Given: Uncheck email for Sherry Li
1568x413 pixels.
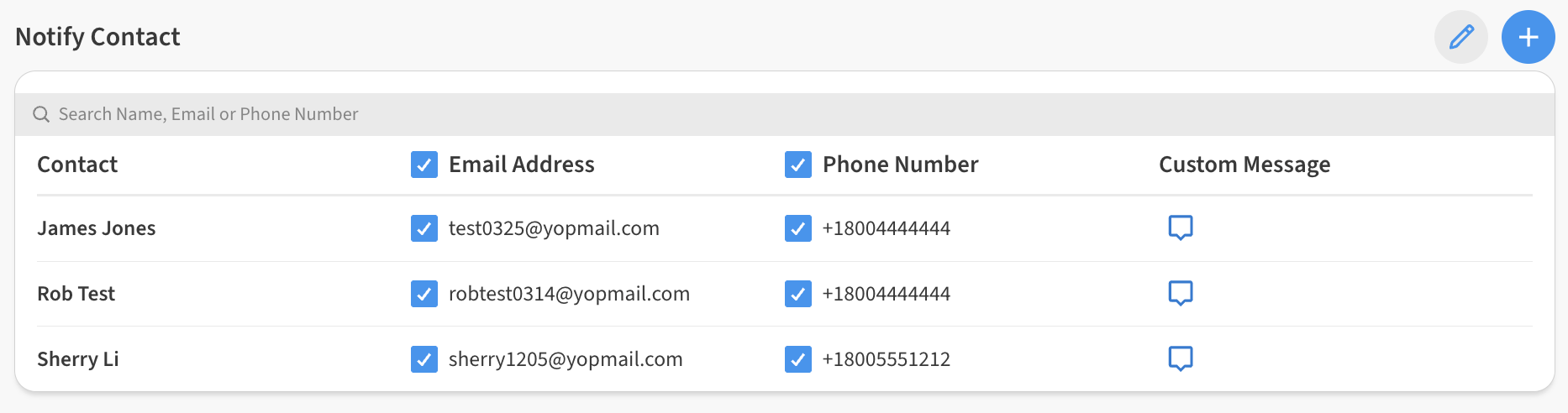Looking at the screenshot, I should click(424, 359).
